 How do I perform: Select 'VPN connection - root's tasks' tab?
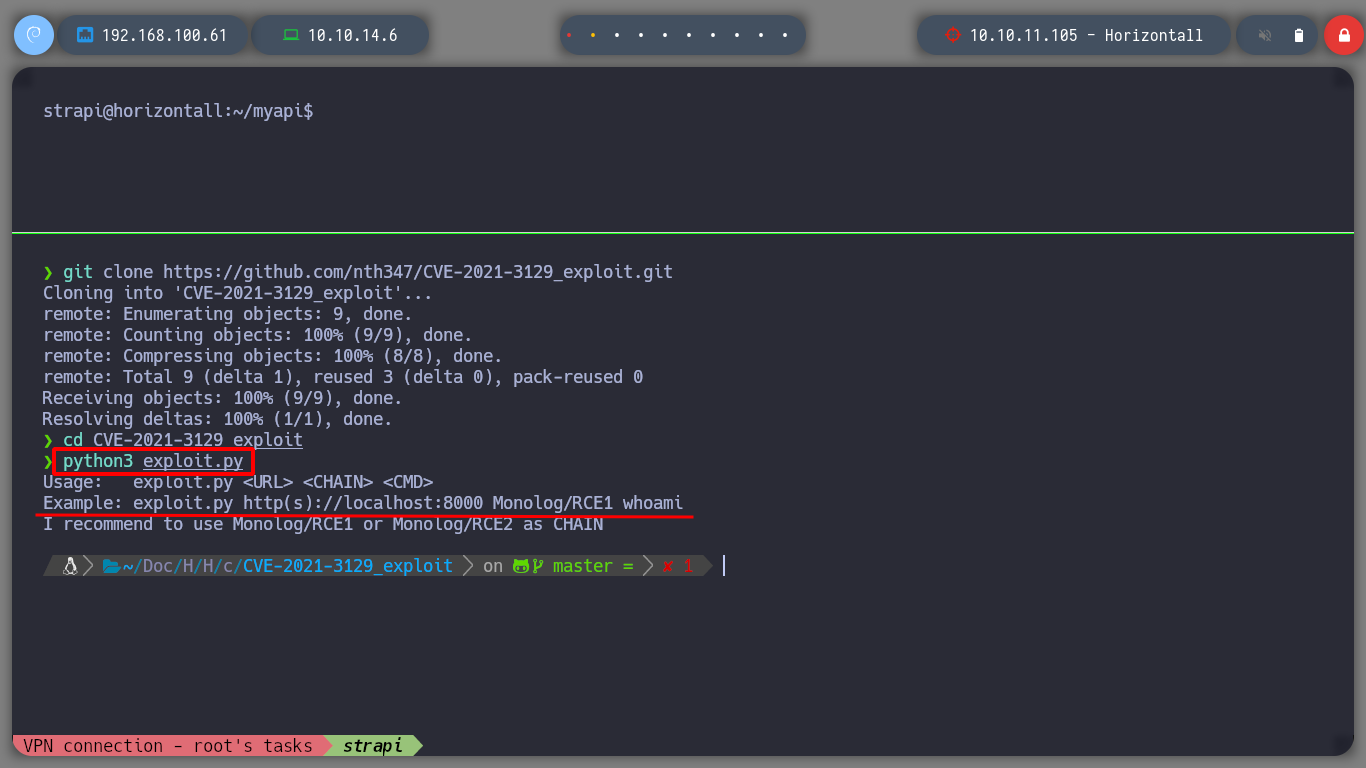click(168, 746)
